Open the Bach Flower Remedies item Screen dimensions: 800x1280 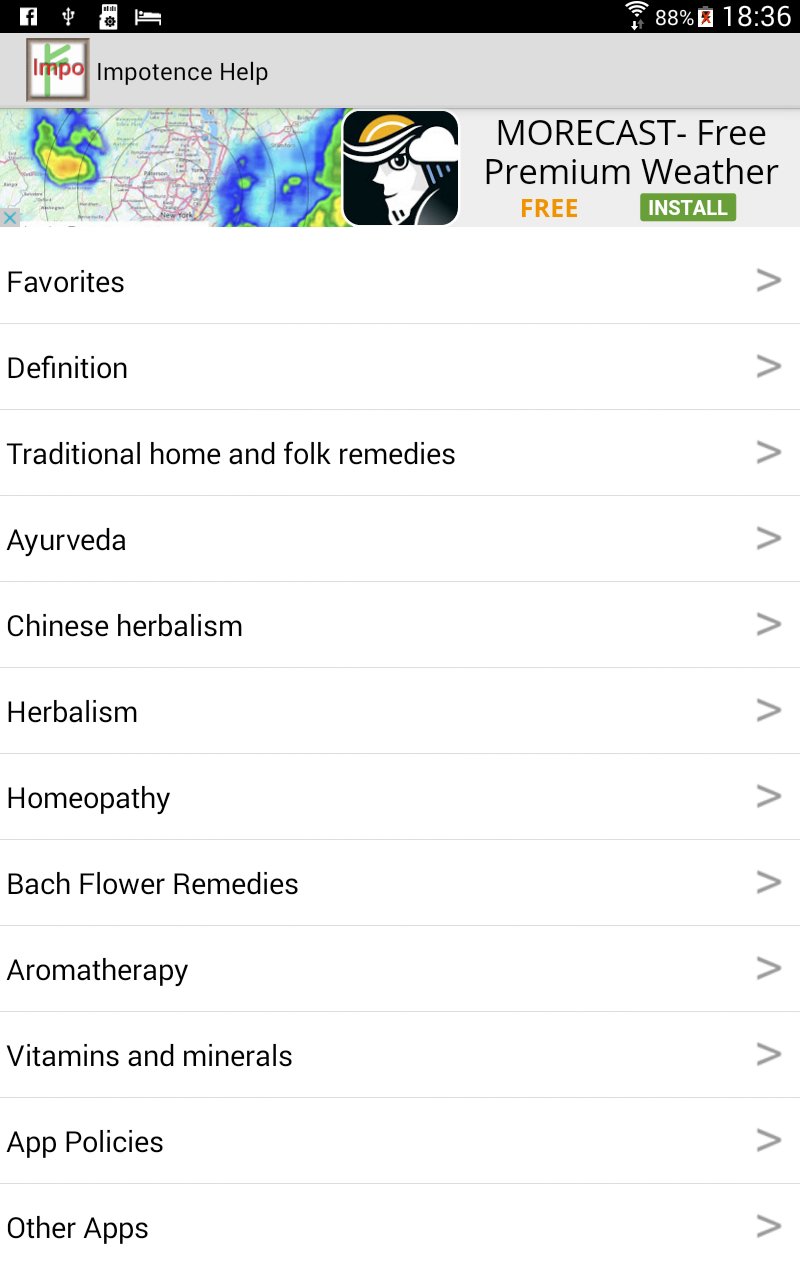point(400,883)
